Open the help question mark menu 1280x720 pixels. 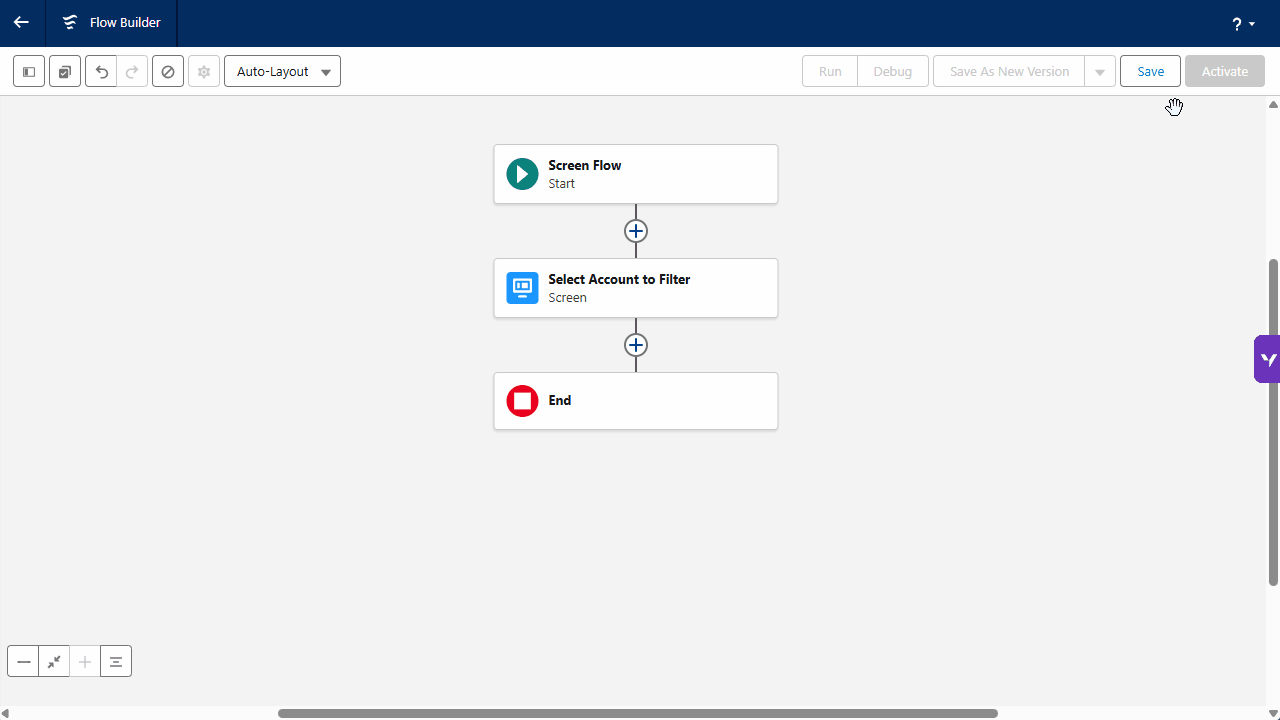1243,24
